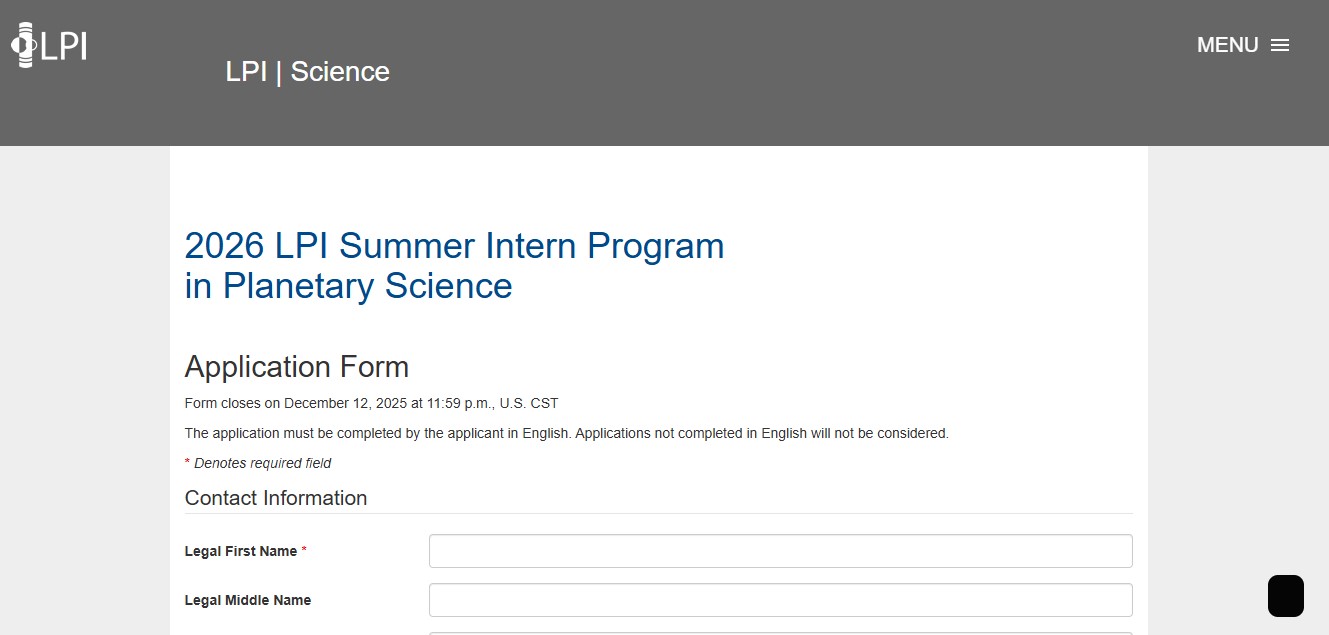
Task: Click the MENU label in the header
Action: click(1227, 45)
